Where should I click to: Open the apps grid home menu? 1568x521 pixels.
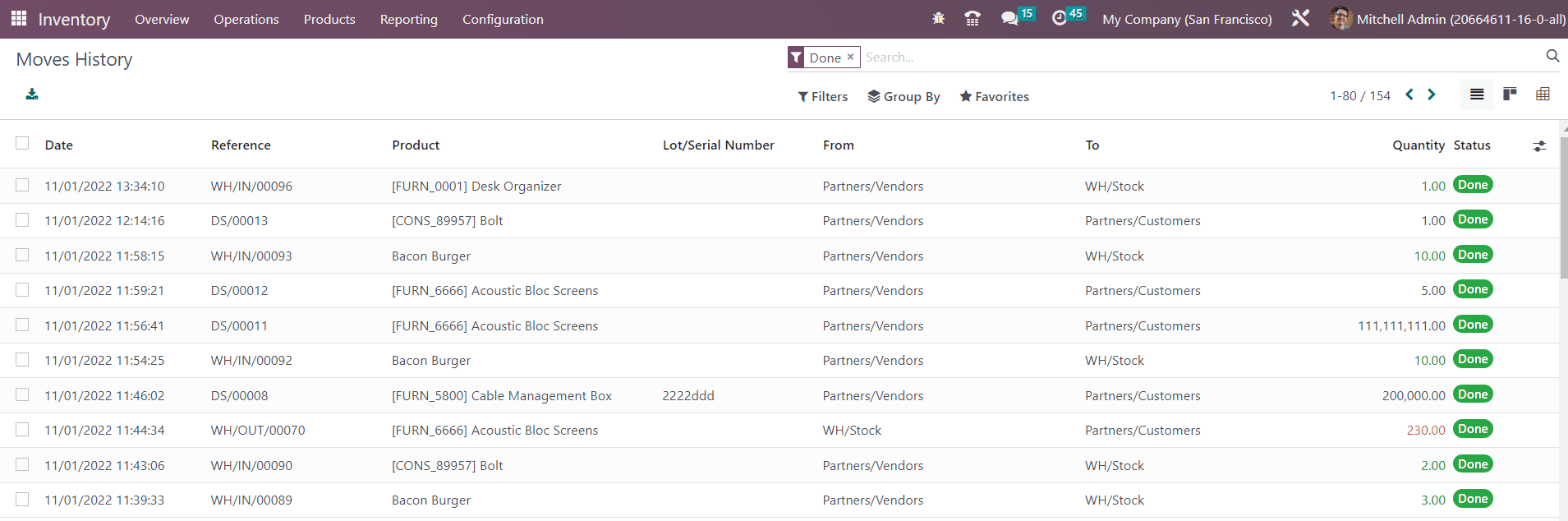coord(18,18)
